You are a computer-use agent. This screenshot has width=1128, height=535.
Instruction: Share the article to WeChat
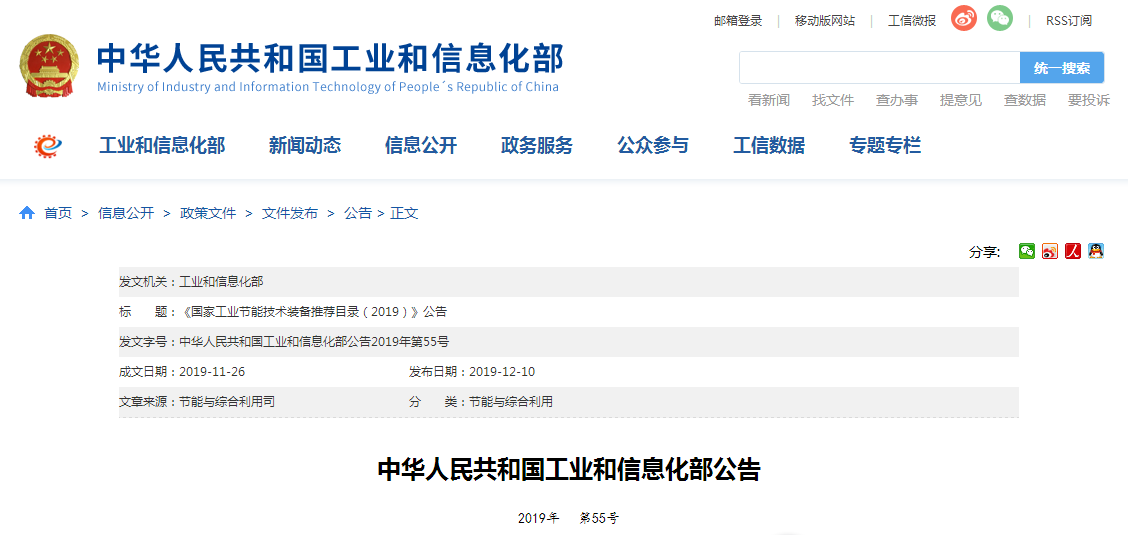click(1027, 251)
